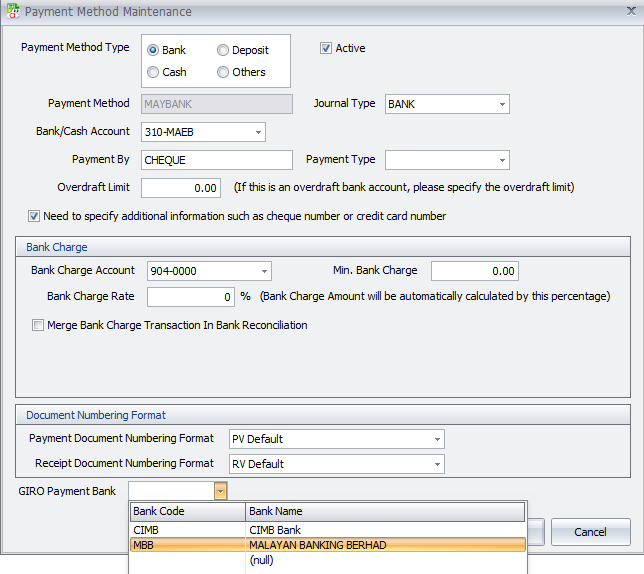Select the Cash payment method type
The height and width of the screenshot is (574, 644).
[153, 72]
